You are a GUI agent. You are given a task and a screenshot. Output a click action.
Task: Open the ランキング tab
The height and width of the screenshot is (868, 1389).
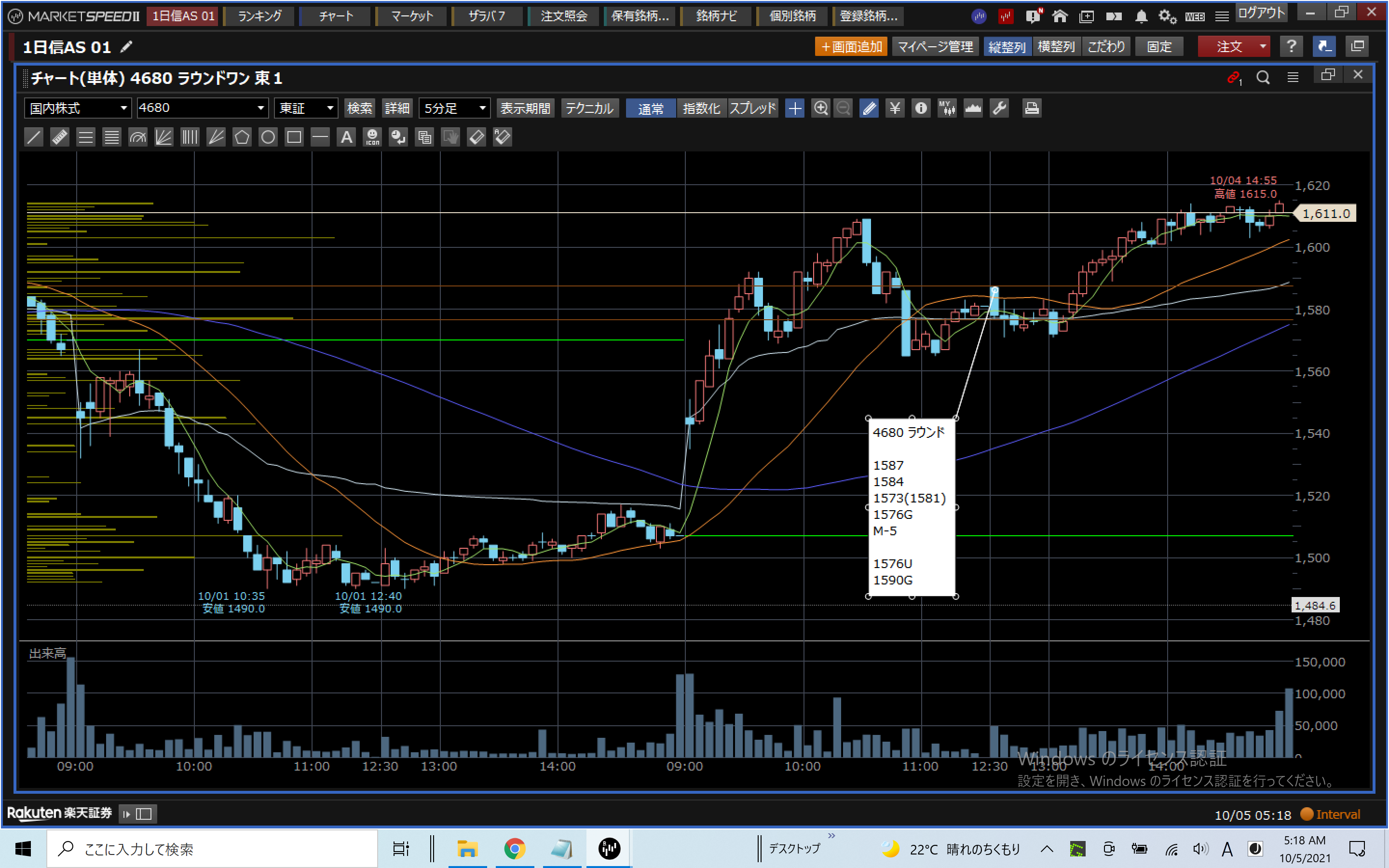(259, 16)
